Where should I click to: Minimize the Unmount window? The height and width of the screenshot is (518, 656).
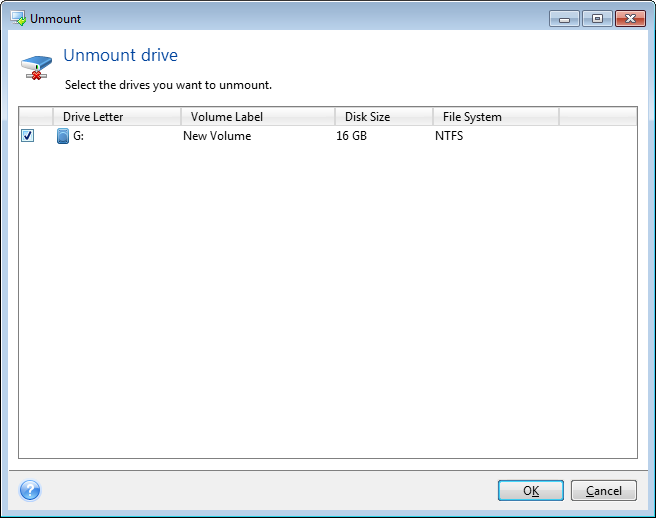tap(564, 18)
